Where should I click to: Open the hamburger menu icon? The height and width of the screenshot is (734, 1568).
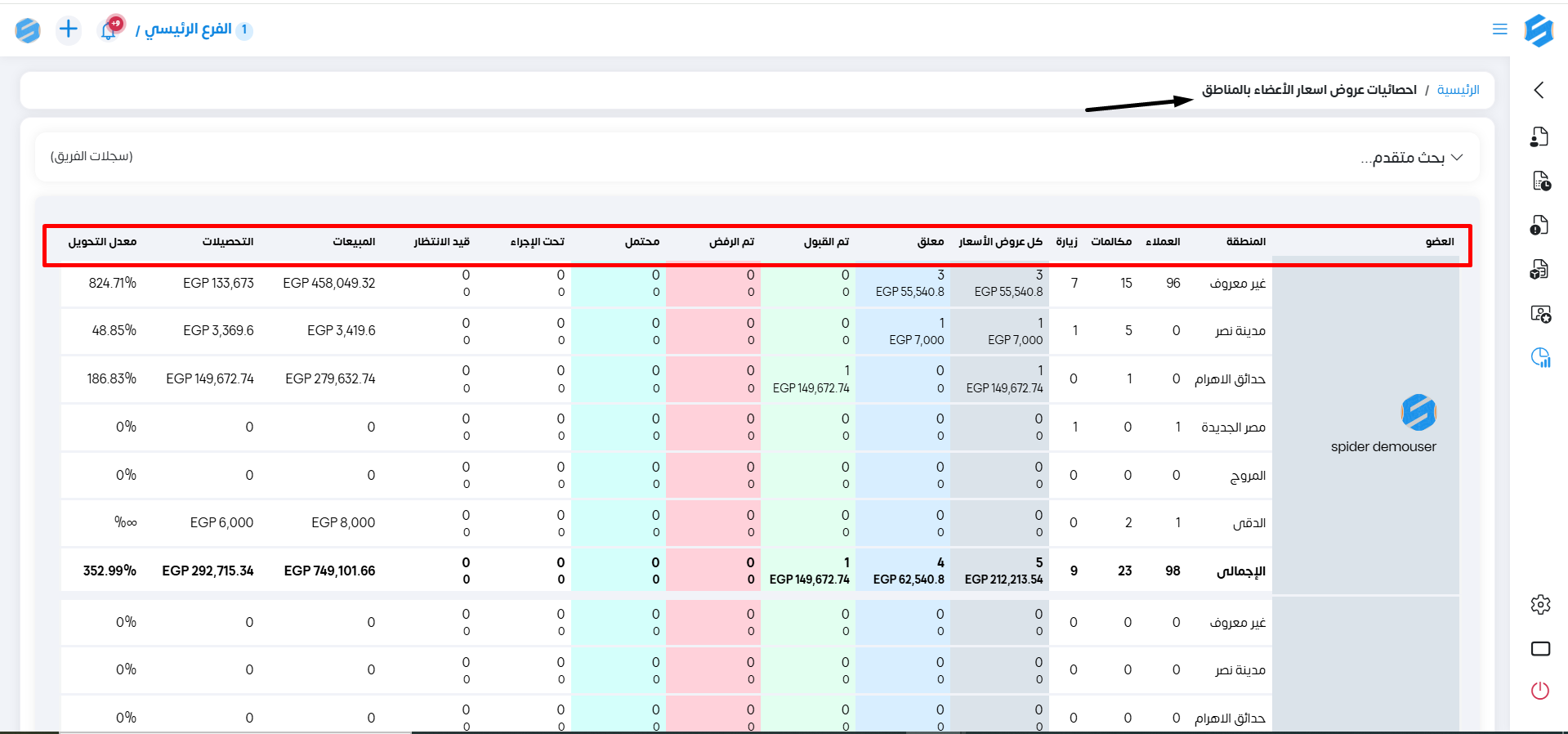[1499, 29]
